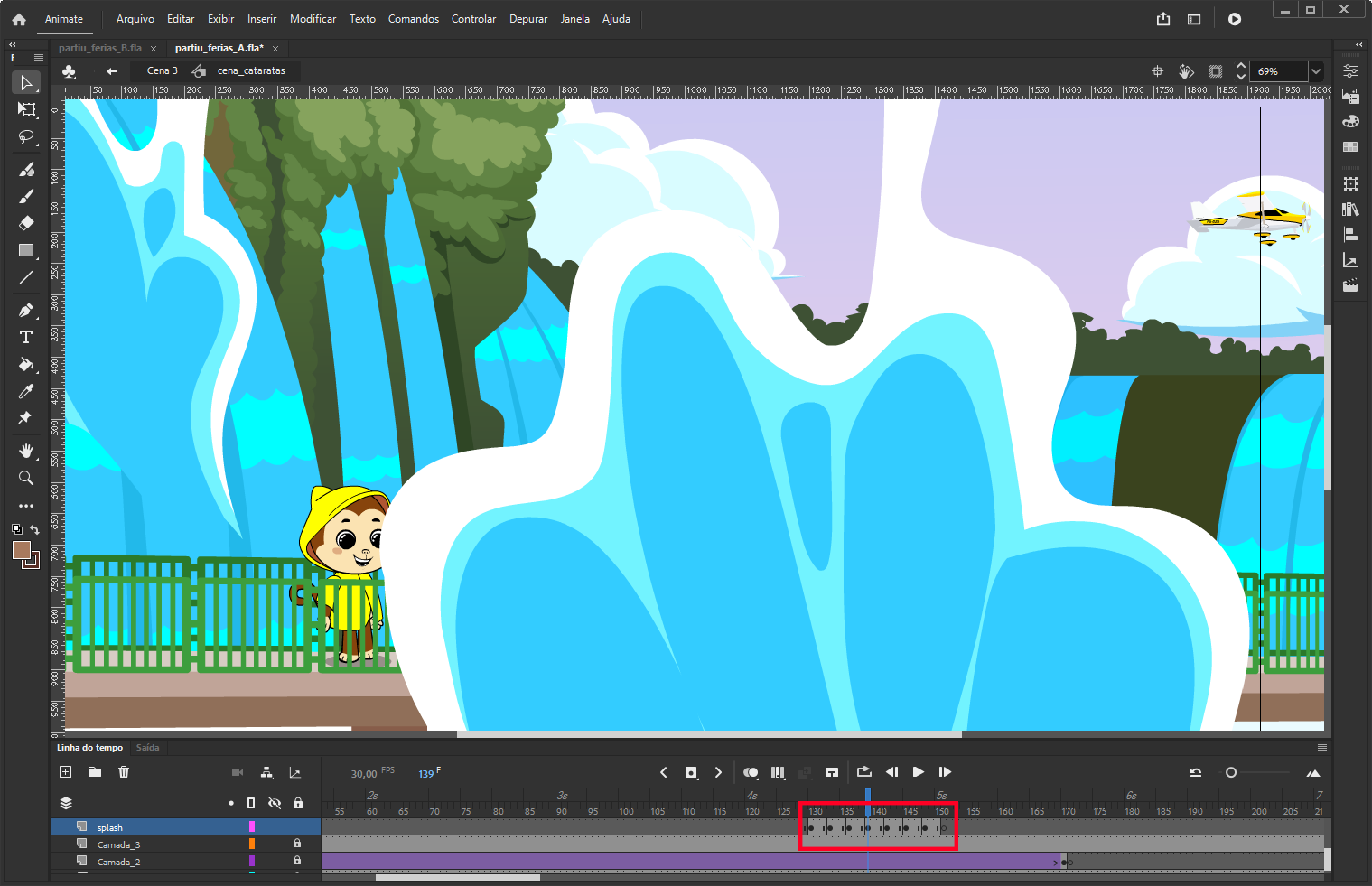Select the splash layer in timeline

pos(110,827)
